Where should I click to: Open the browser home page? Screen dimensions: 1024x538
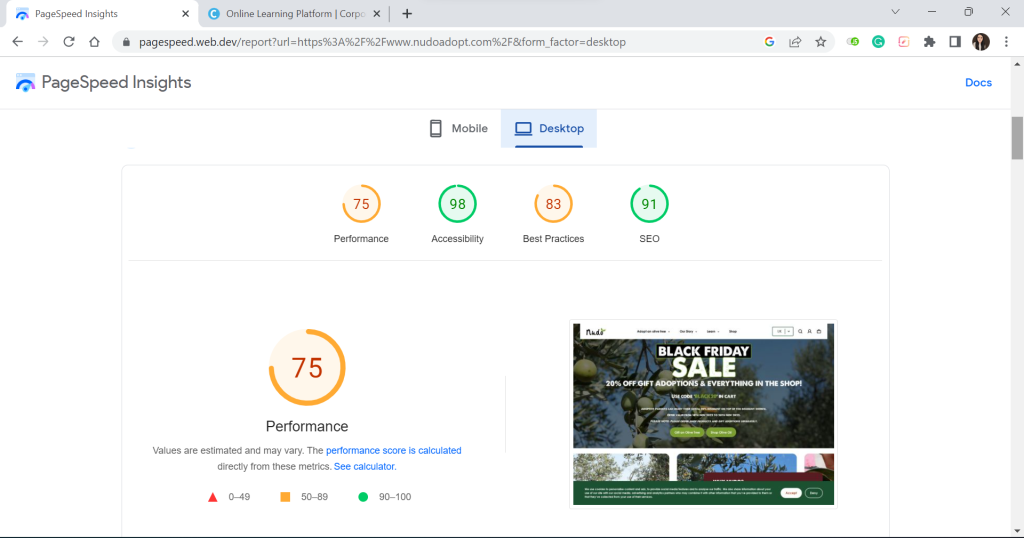pos(94,42)
